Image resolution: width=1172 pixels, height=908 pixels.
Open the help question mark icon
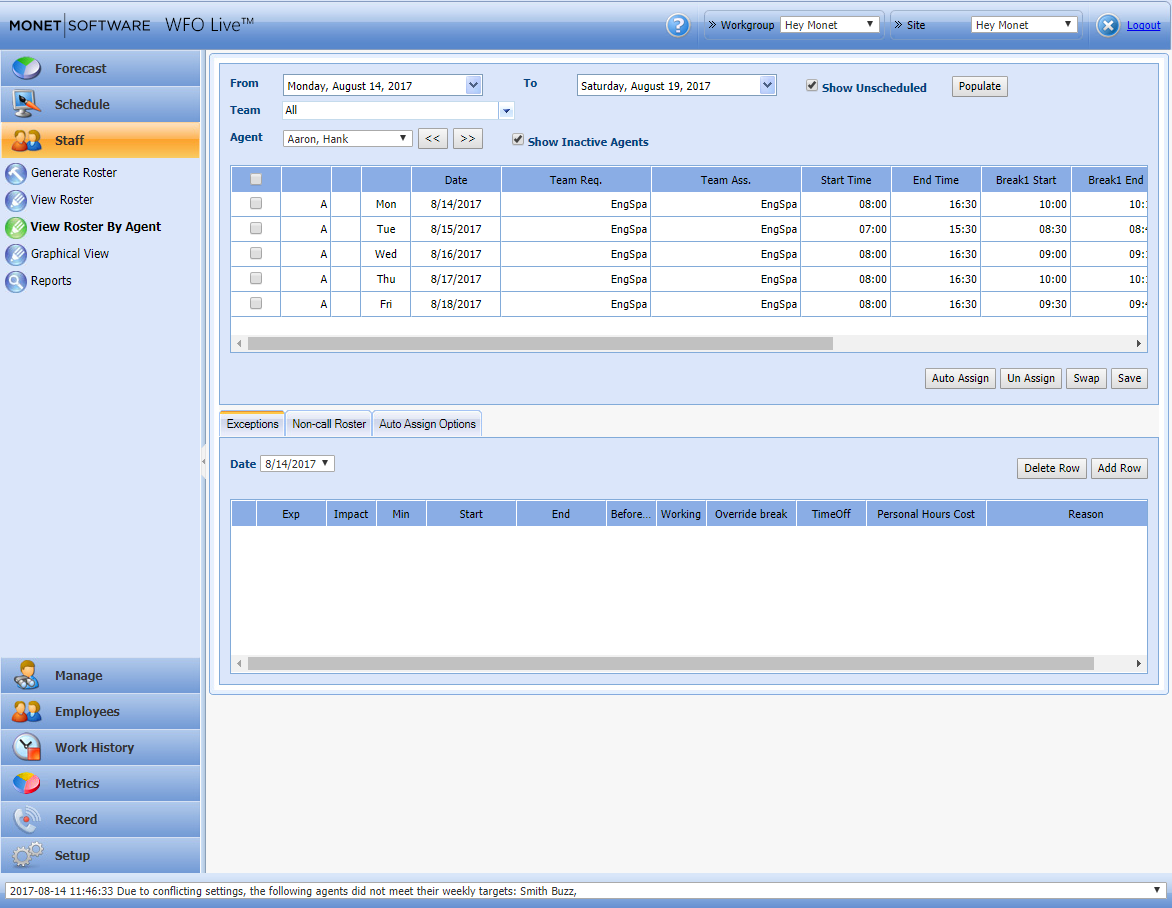[678, 26]
